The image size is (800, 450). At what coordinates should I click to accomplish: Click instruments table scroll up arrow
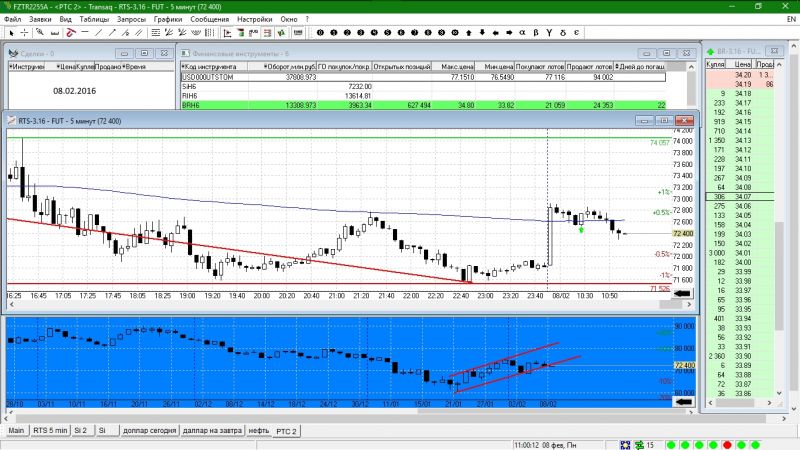pyautogui.click(x=691, y=67)
